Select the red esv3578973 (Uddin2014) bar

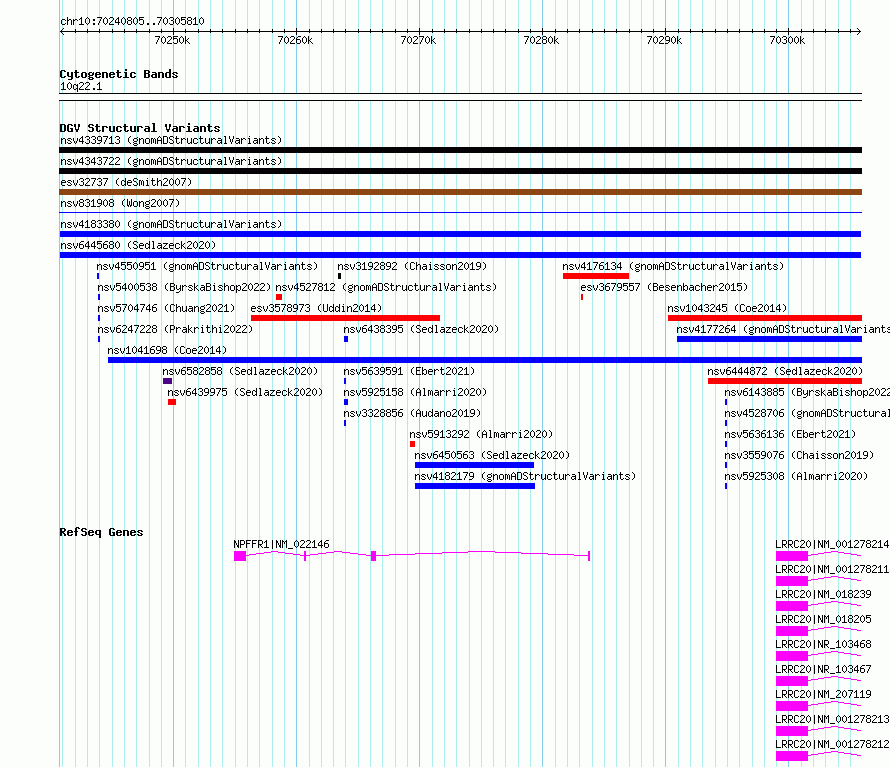345,318
